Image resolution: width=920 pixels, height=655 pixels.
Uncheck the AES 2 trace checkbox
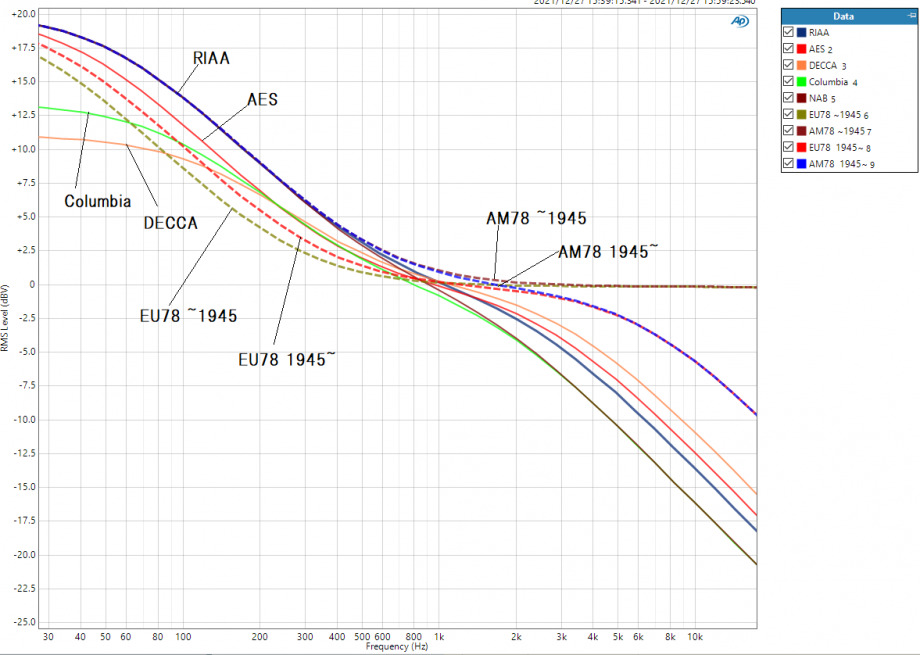click(789, 49)
